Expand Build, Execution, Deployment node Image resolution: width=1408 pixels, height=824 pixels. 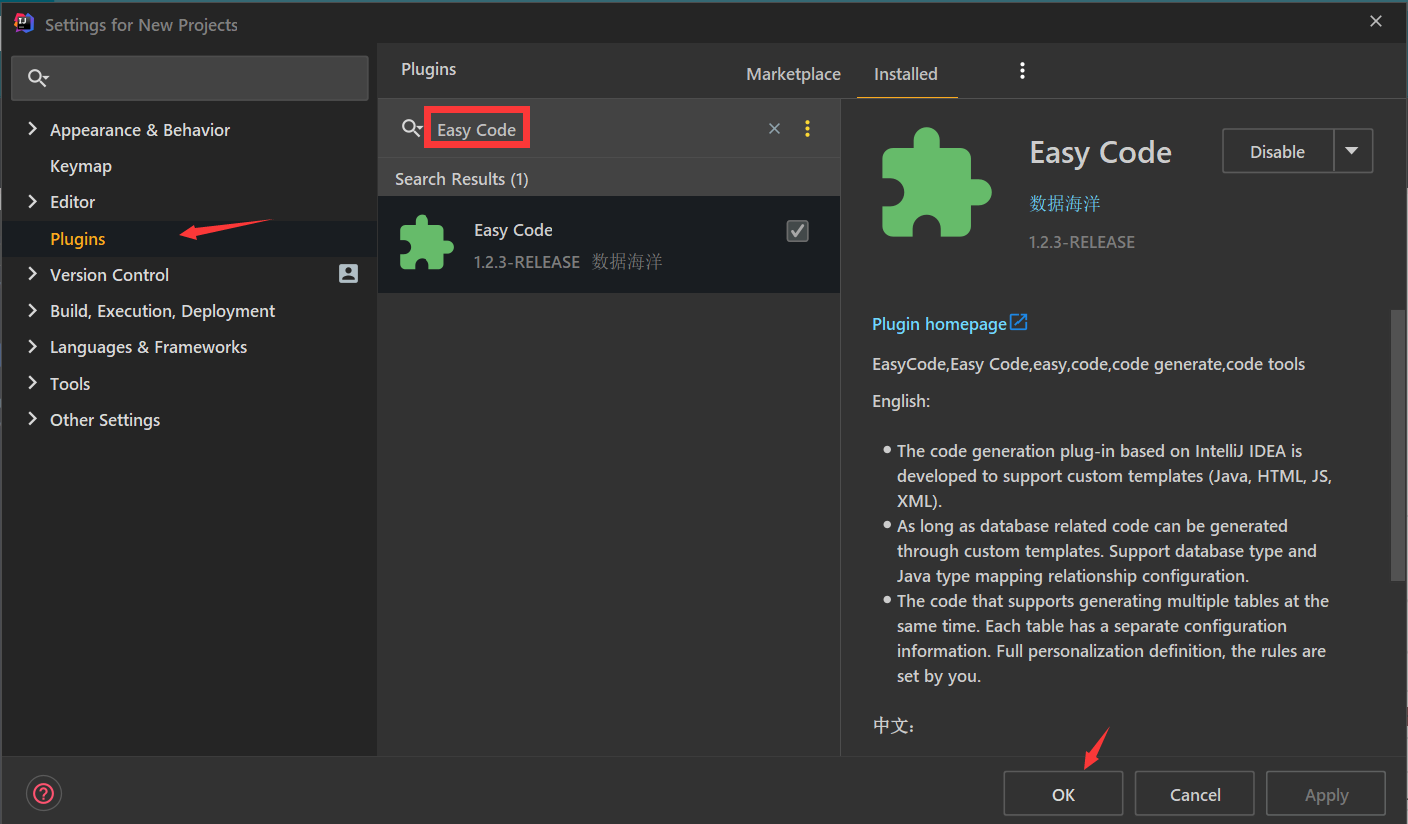[32, 310]
